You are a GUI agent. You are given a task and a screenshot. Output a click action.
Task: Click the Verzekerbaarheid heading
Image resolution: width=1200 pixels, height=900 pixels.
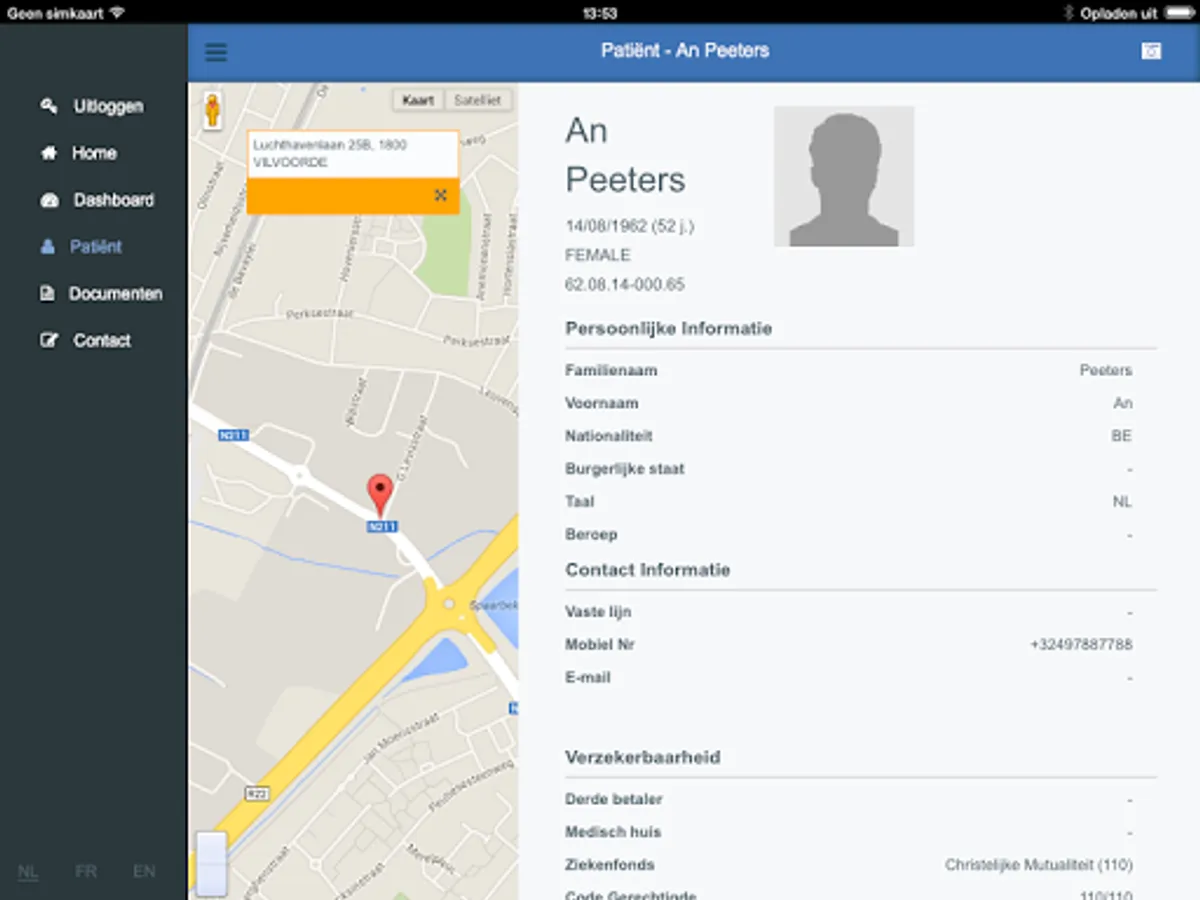[643, 758]
